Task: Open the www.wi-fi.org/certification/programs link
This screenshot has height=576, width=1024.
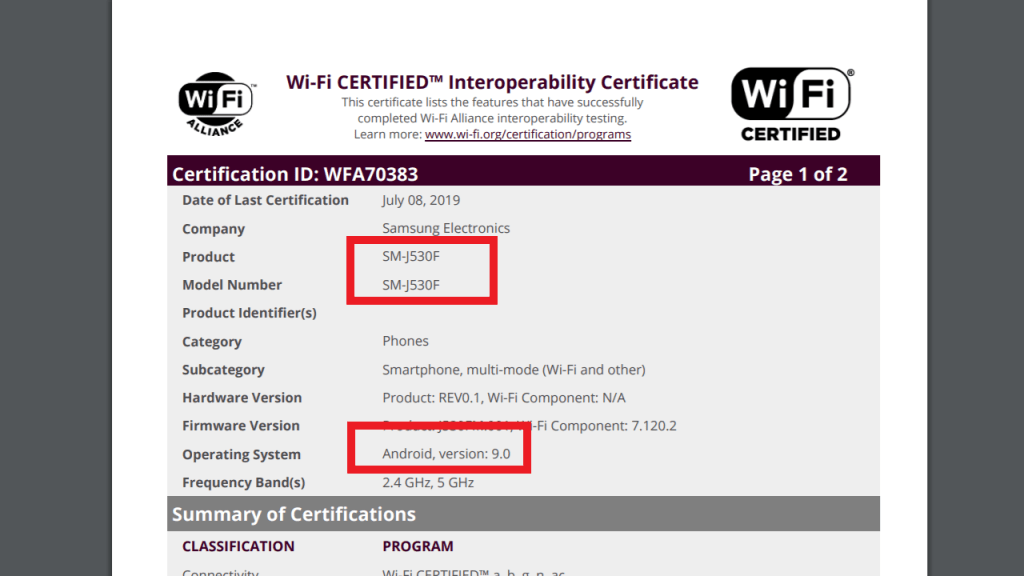Action: click(528, 135)
